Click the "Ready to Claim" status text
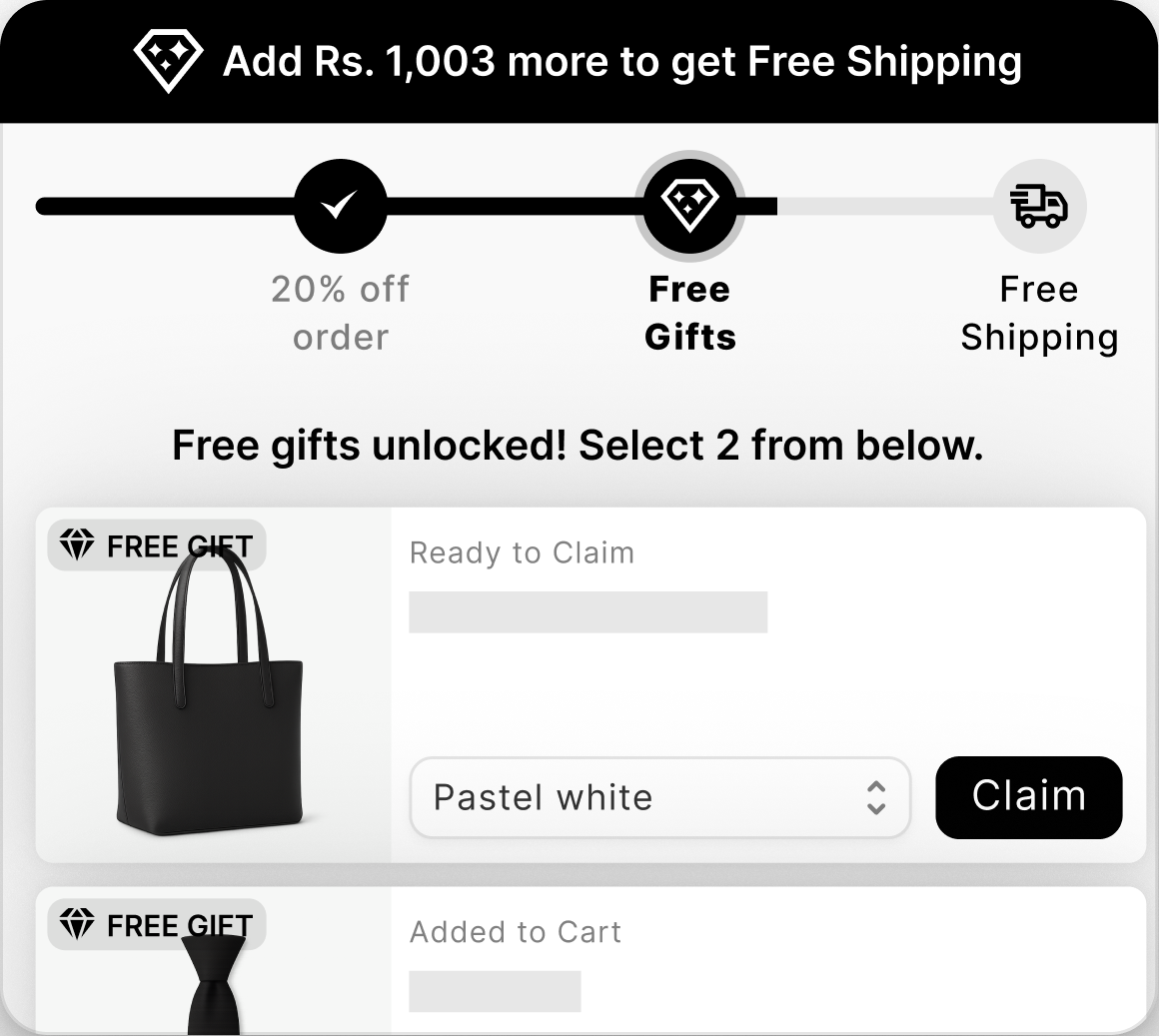The width and height of the screenshot is (1159, 1036). (x=522, y=552)
